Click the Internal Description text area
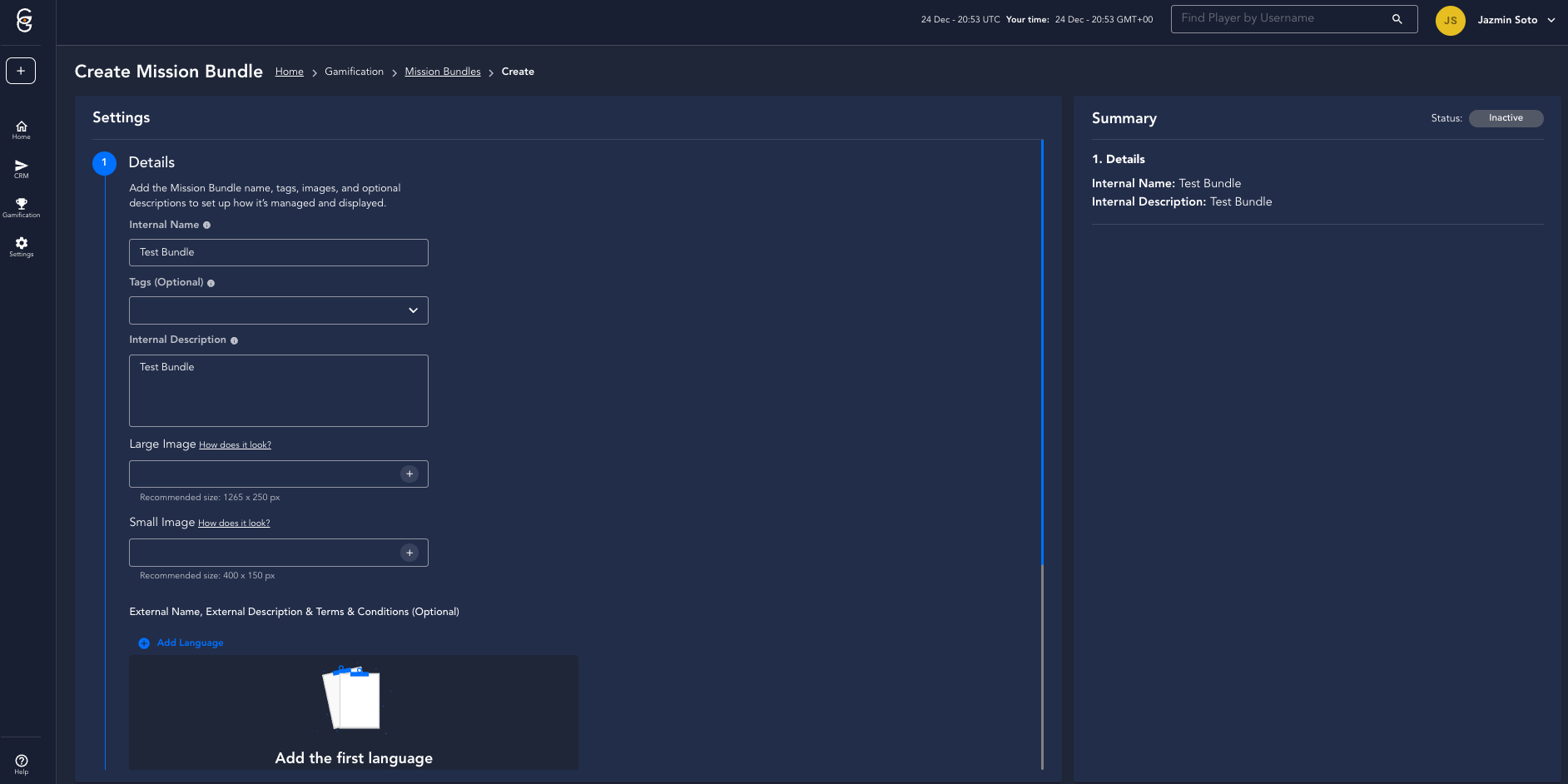The height and width of the screenshot is (784, 1568). 279,390
